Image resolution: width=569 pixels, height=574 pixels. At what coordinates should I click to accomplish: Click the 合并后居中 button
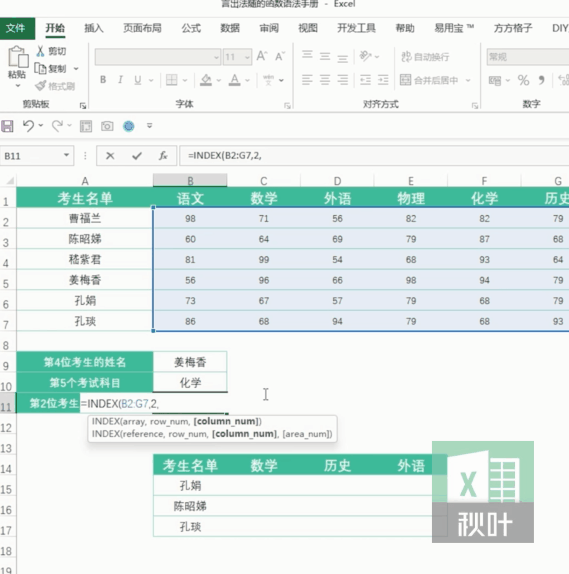[429, 80]
